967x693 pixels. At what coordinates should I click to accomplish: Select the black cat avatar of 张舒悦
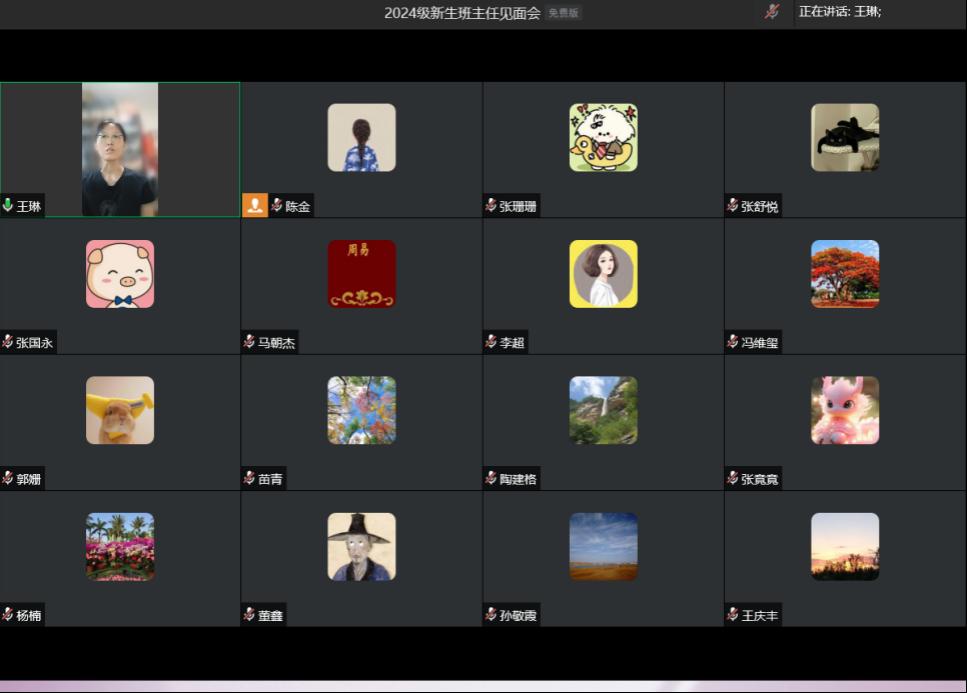(845, 137)
